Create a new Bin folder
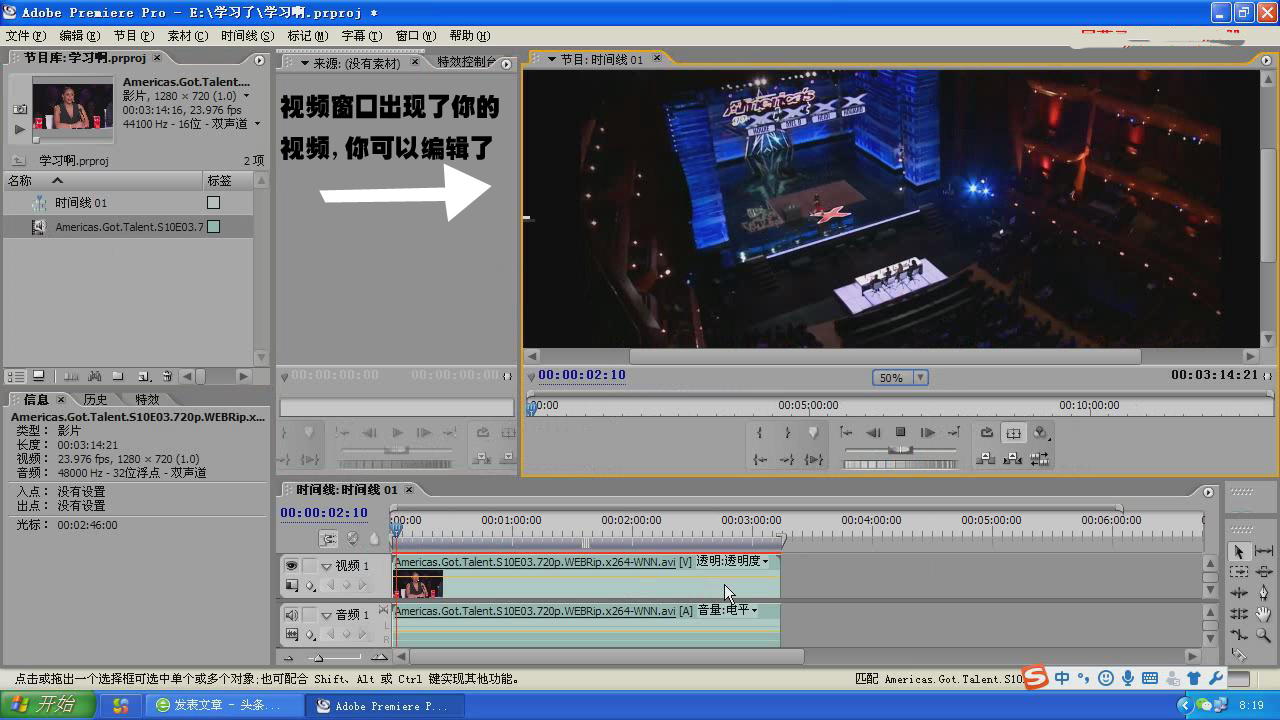1280x720 pixels. pyautogui.click(x=118, y=376)
